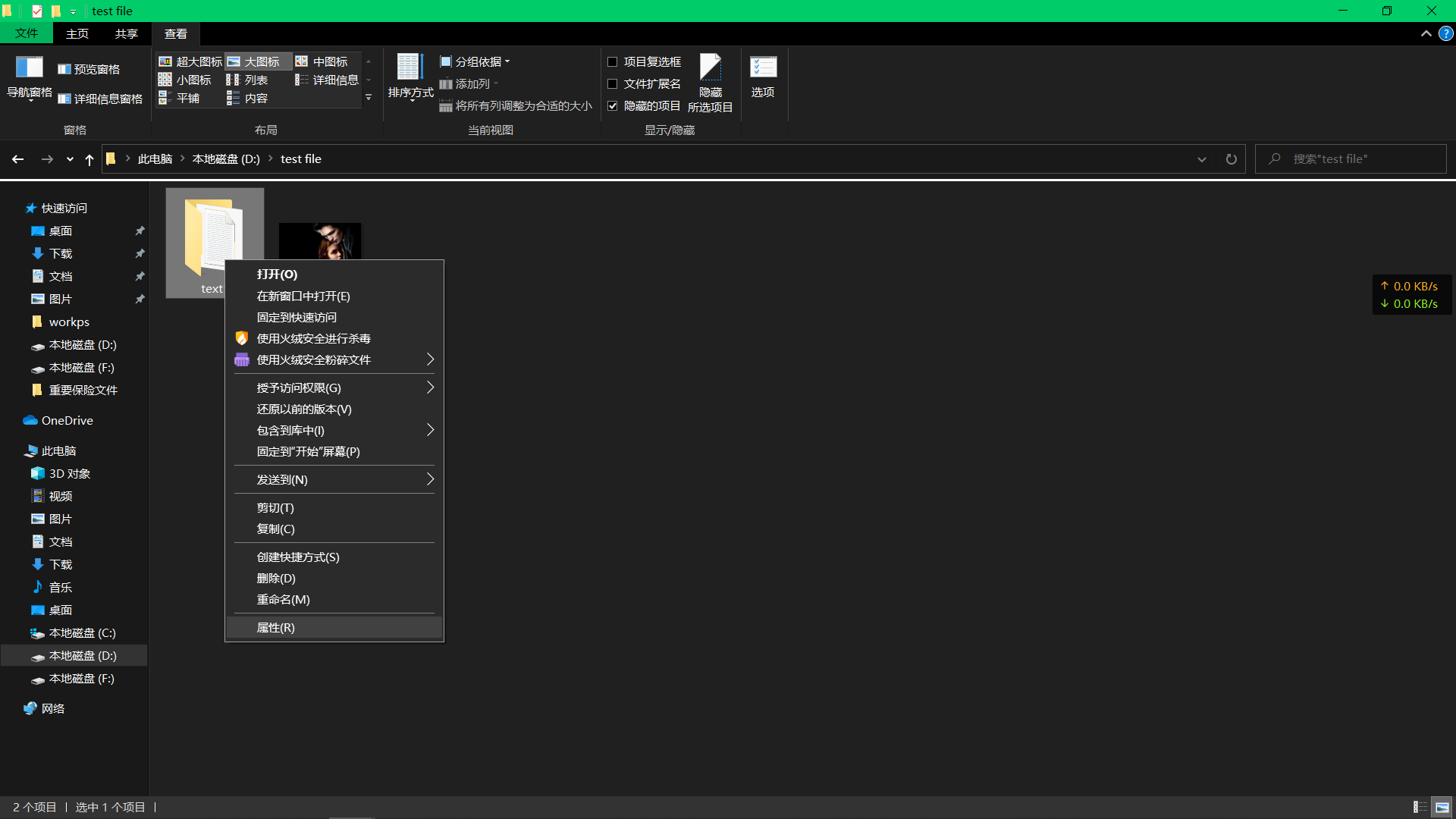The height and width of the screenshot is (819, 1456).
Task: Open the Sort by (排序方式) icon
Action: (x=410, y=68)
